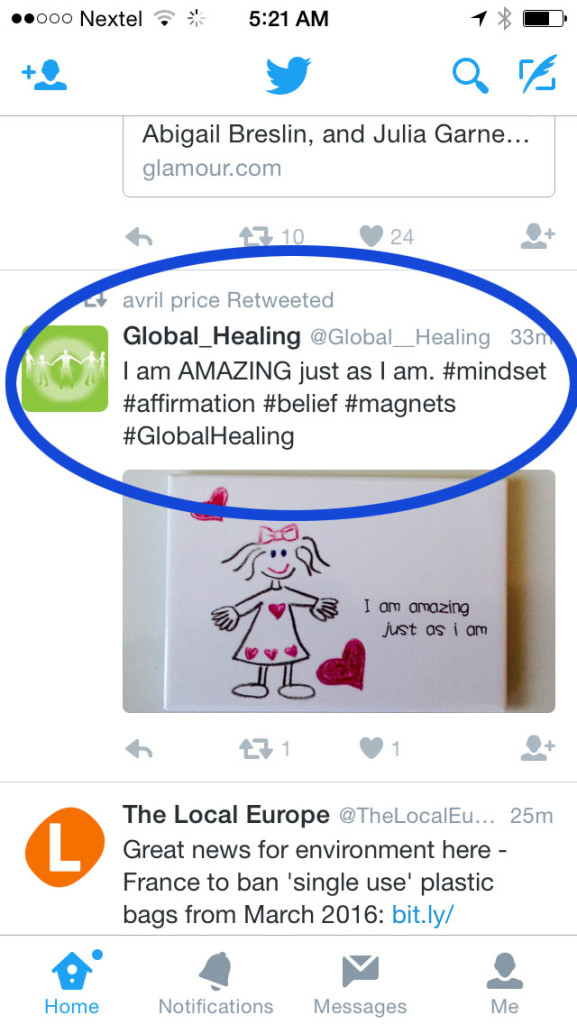Open search with the magnifier icon
Screen dimensions: 577x1024
[471, 76]
